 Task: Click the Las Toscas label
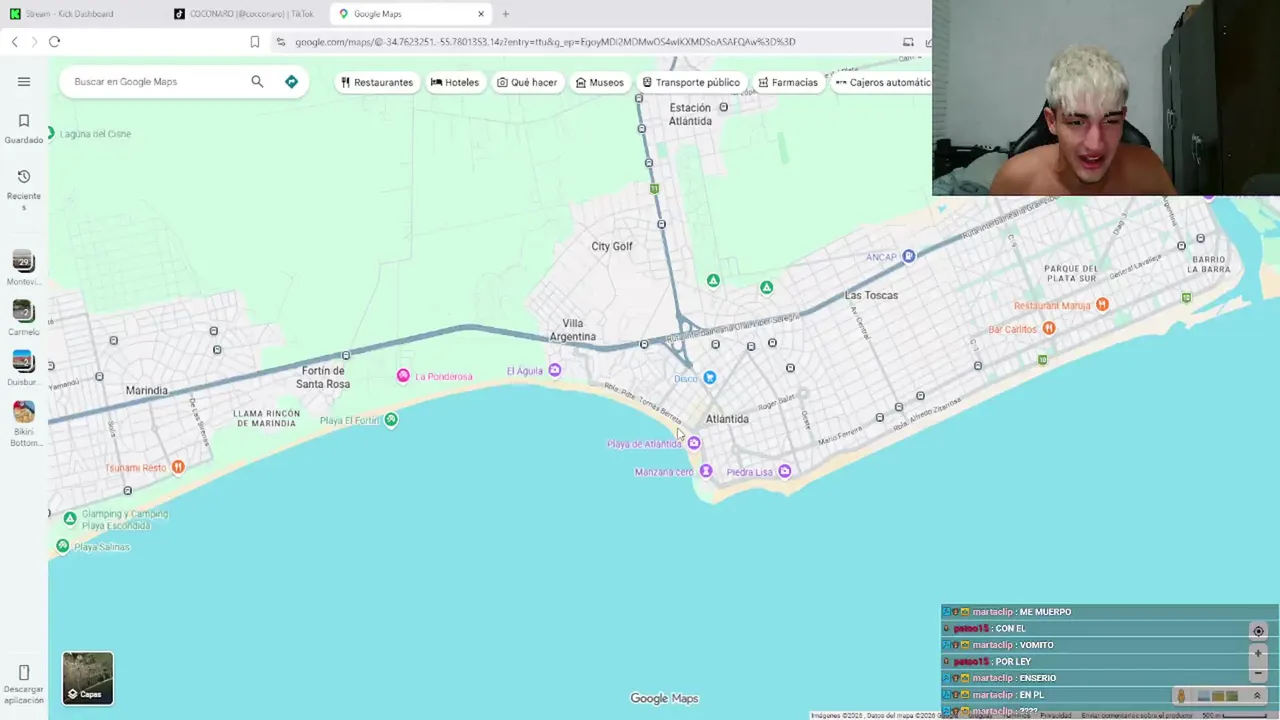[x=871, y=295]
